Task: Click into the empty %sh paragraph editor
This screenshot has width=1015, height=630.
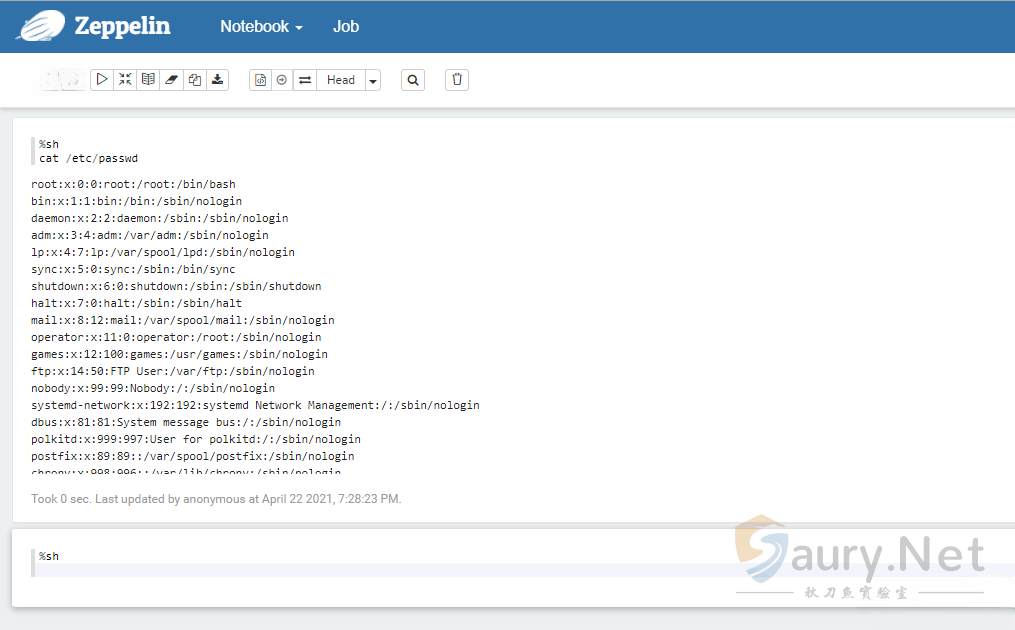Action: point(500,569)
